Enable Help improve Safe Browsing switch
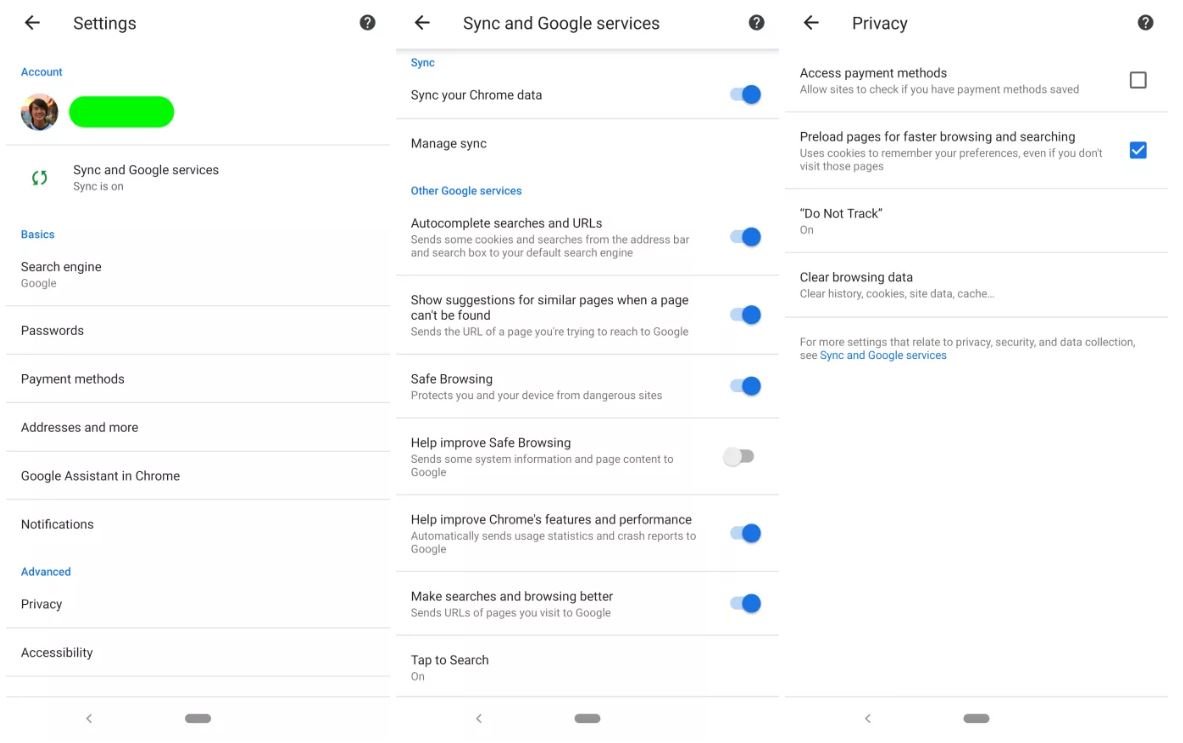The image size is (1183, 743). pos(739,457)
